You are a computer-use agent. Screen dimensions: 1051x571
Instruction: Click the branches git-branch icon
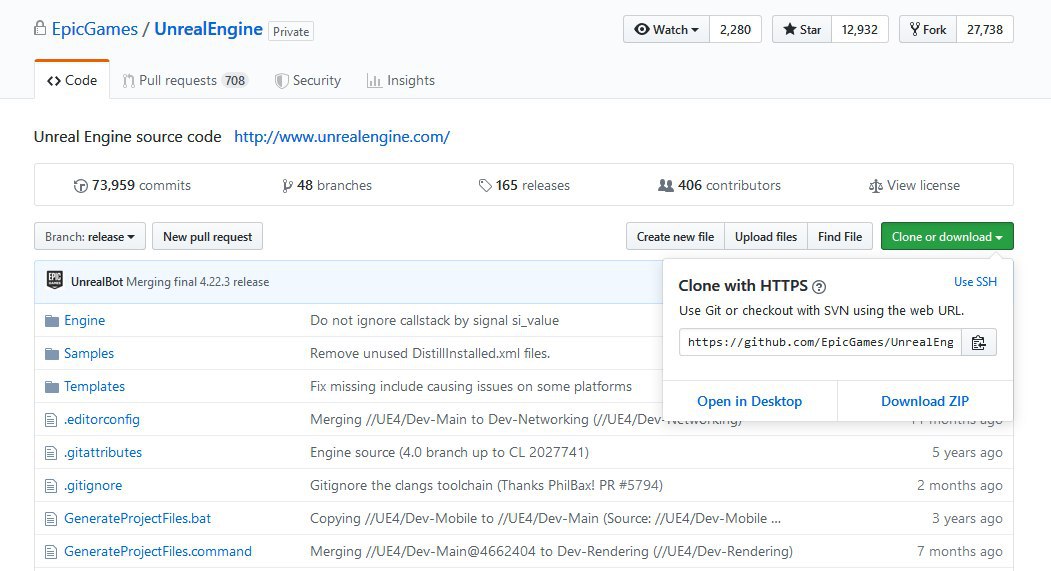pos(288,186)
